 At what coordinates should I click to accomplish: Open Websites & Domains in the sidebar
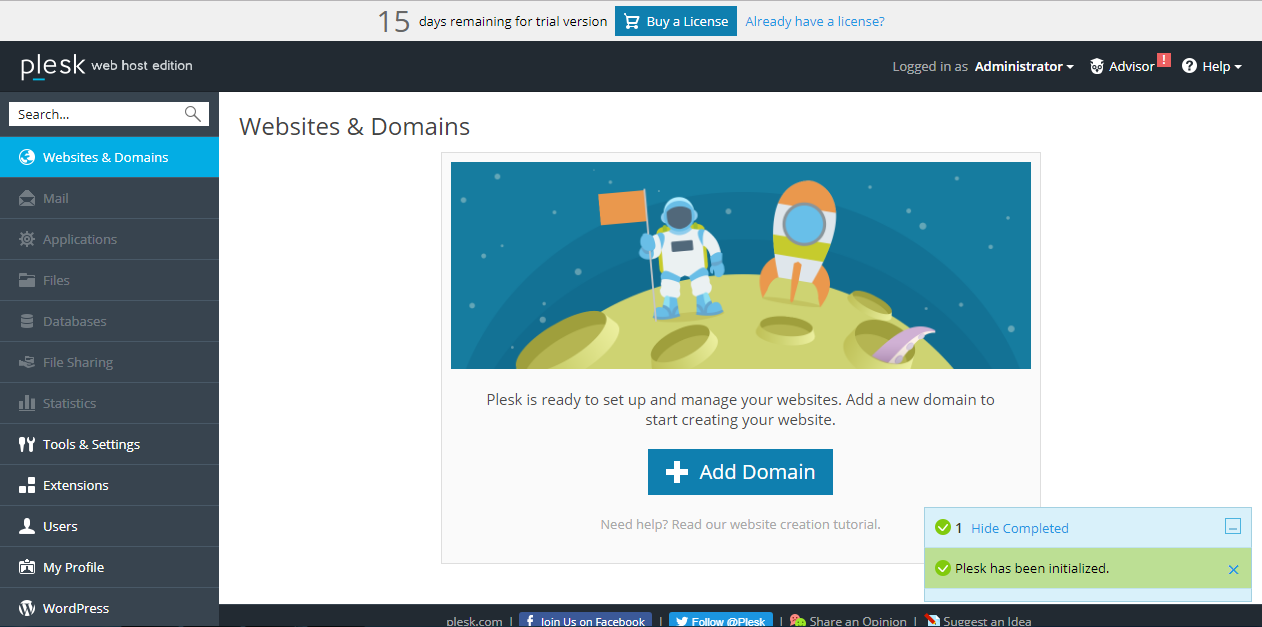[x=109, y=157]
